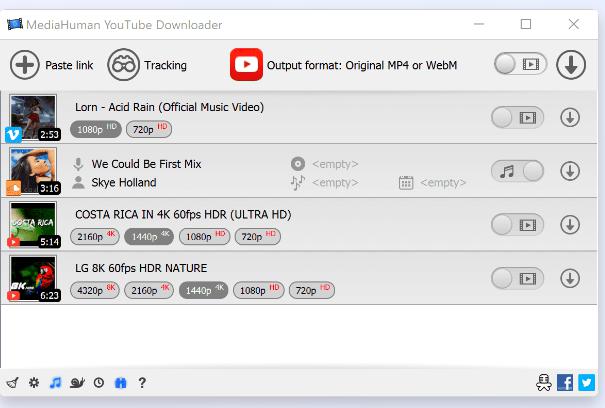Screen dimensions: 605x408
Task: Open Tracking with the binoculars icon
Action: coord(123,65)
